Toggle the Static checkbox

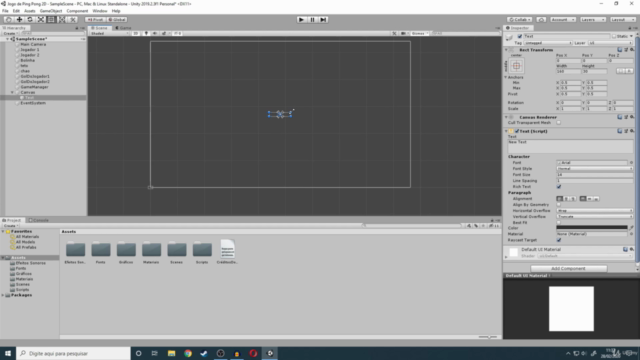tap(613, 36)
